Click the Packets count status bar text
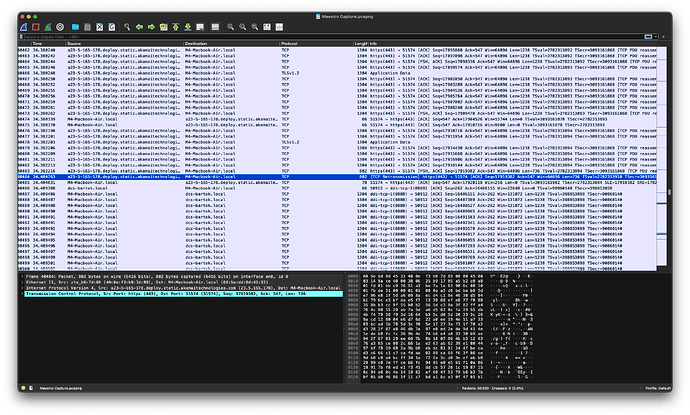Image resolution: width=690 pixels, height=415 pixels. click(x=492, y=388)
